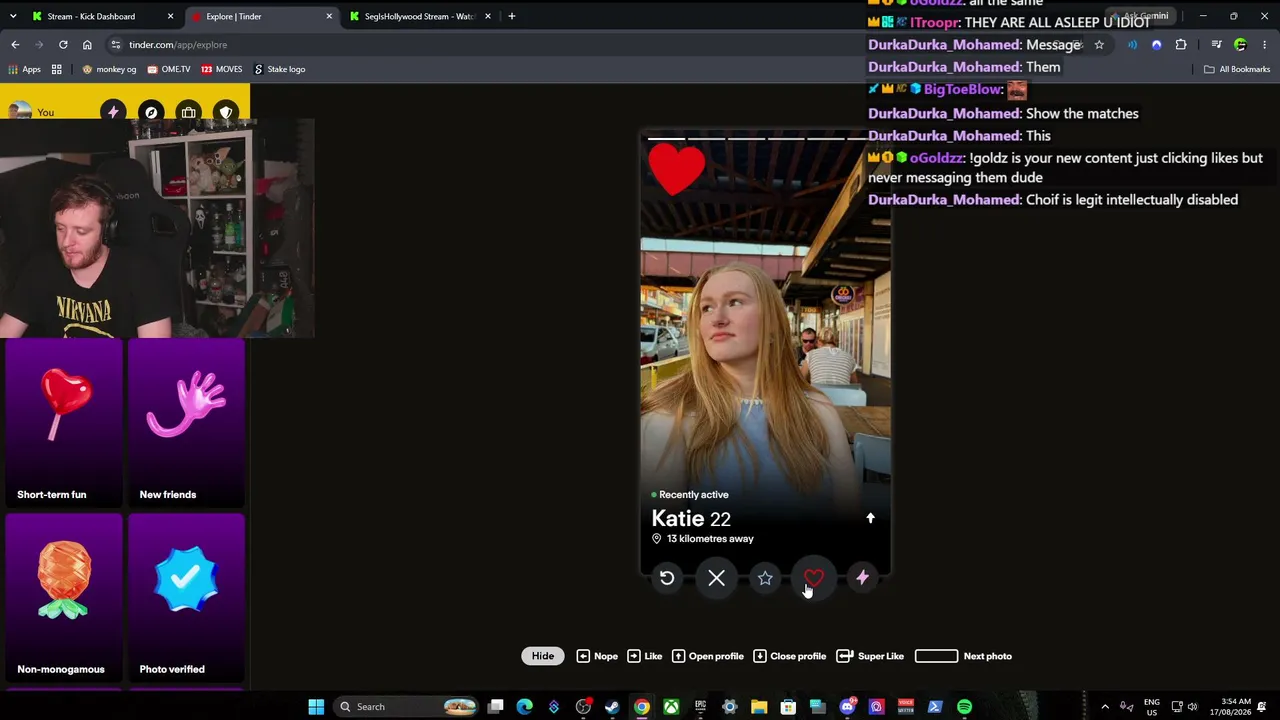
Task: Open the monkey og bookmark
Action: [109, 69]
